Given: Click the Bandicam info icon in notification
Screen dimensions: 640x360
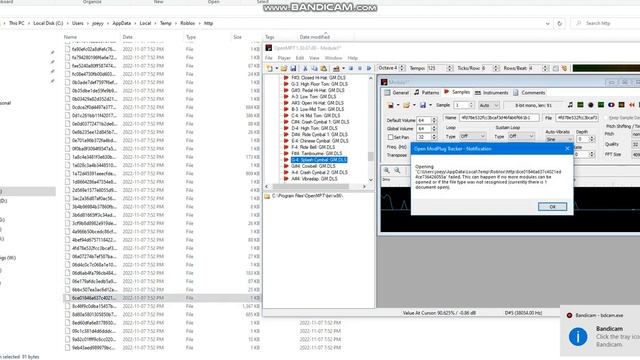Looking at the screenshot, I should tap(578, 337).
